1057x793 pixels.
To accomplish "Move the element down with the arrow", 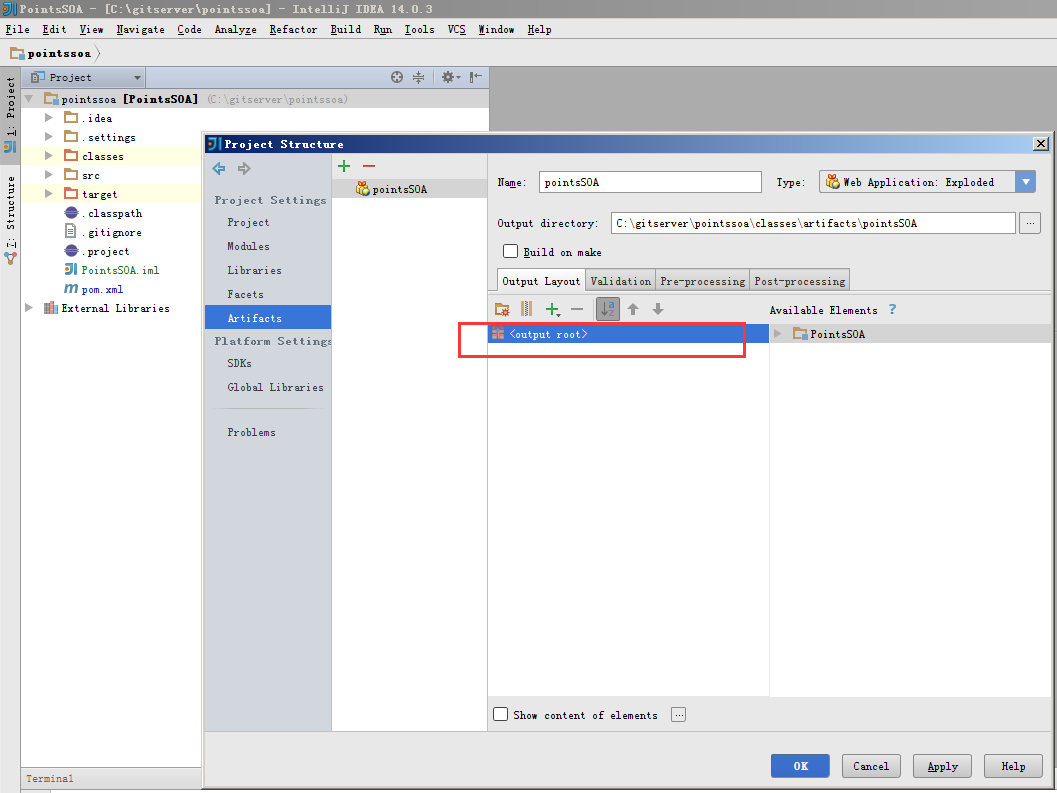I will pos(658,310).
